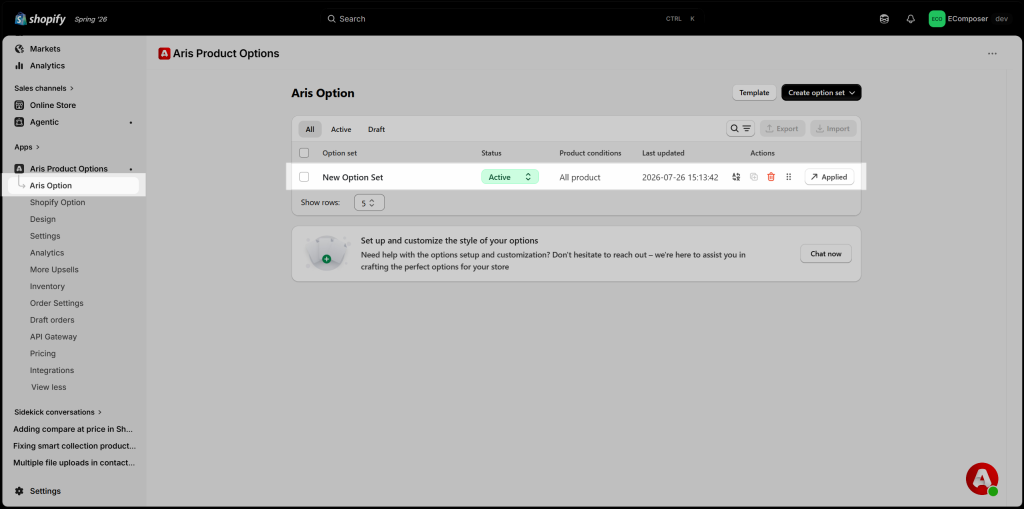Click the Online Store icon
1024x509 pixels.
coord(20,105)
